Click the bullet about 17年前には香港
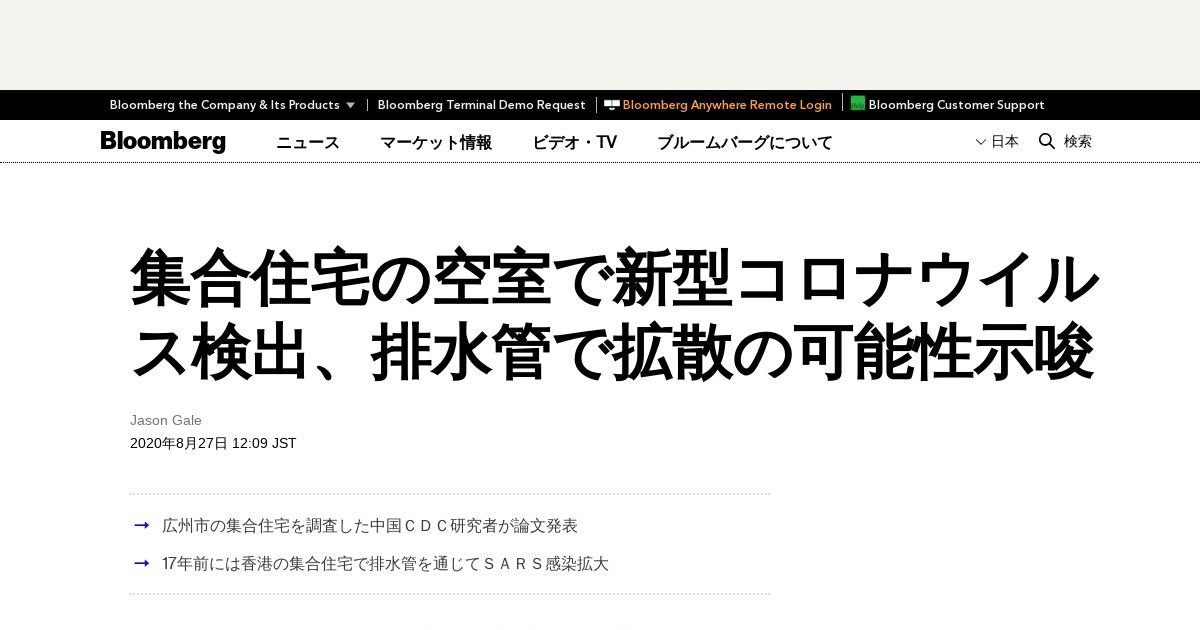The image size is (1200, 630). (x=385, y=563)
